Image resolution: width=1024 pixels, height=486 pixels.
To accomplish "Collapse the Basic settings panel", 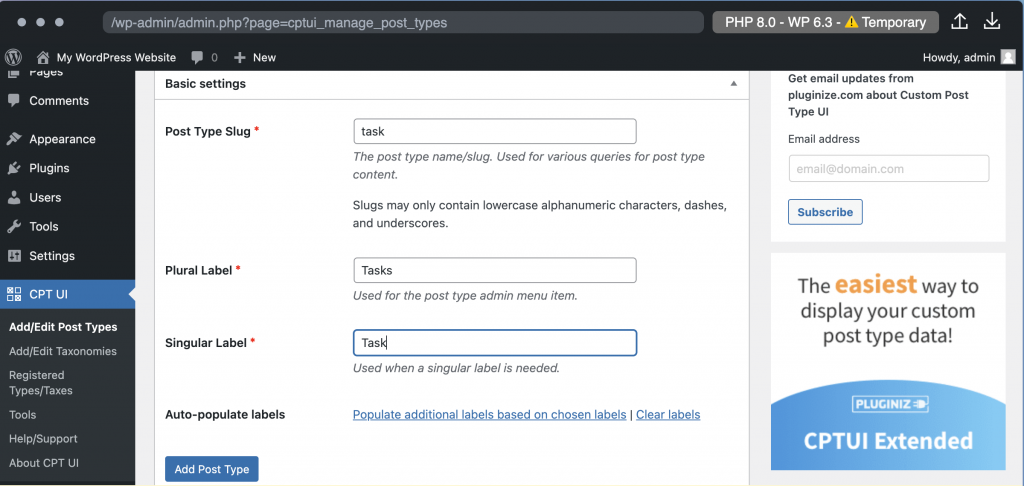I will [734, 84].
